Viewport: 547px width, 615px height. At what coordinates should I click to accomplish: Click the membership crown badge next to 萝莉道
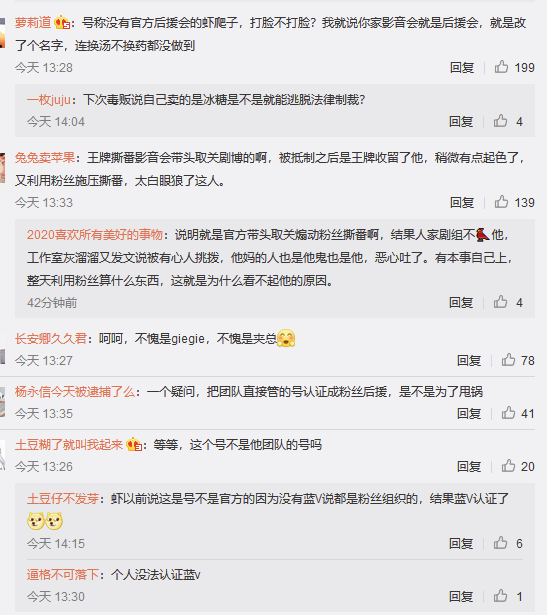pos(62,23)
